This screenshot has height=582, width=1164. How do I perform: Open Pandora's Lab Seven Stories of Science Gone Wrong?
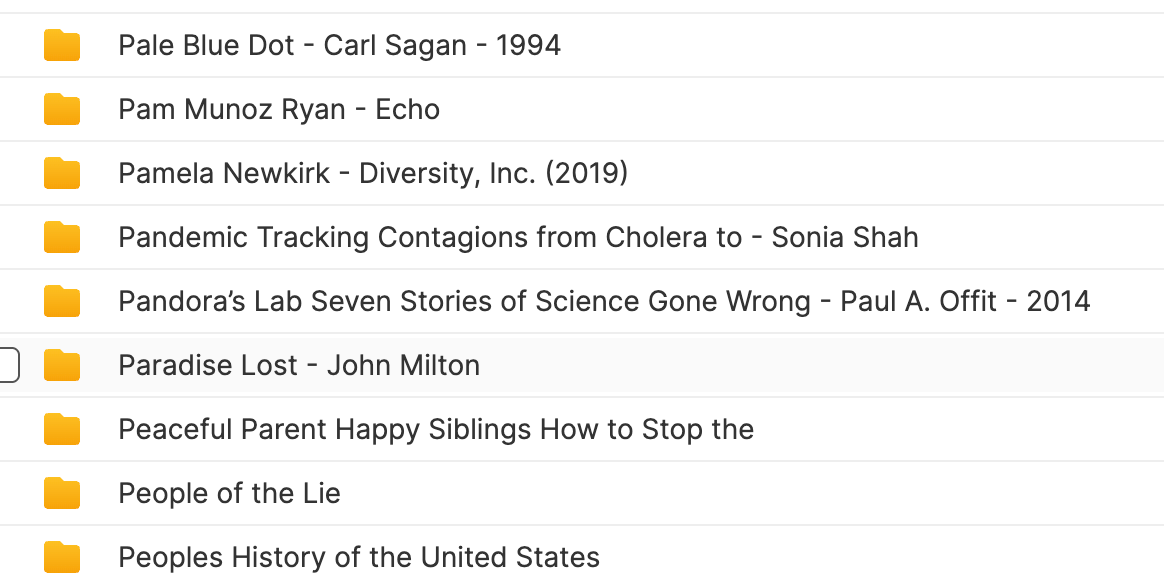[x=604, y=301]
